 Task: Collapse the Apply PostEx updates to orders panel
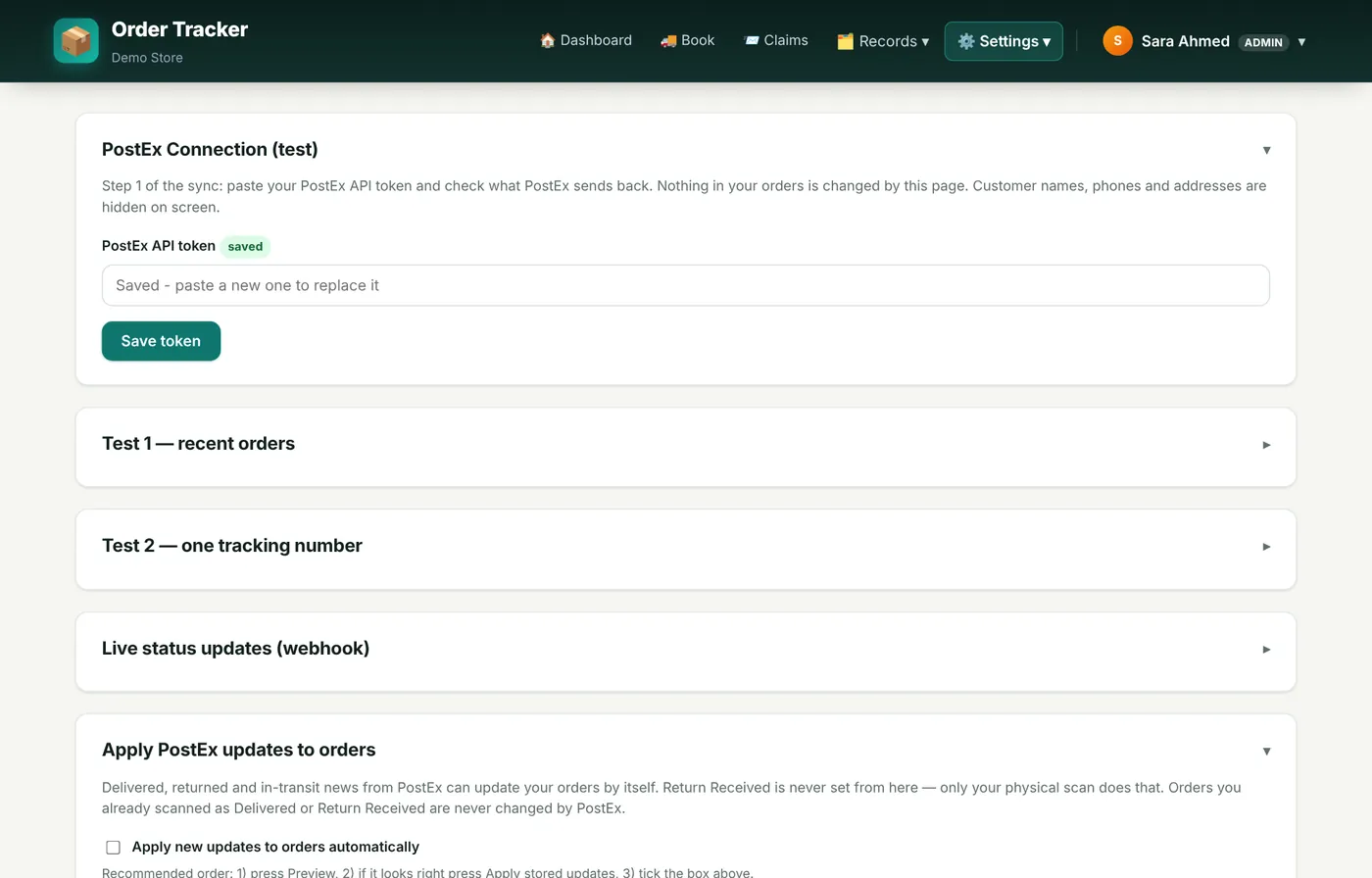click(x=1266, y=752)
